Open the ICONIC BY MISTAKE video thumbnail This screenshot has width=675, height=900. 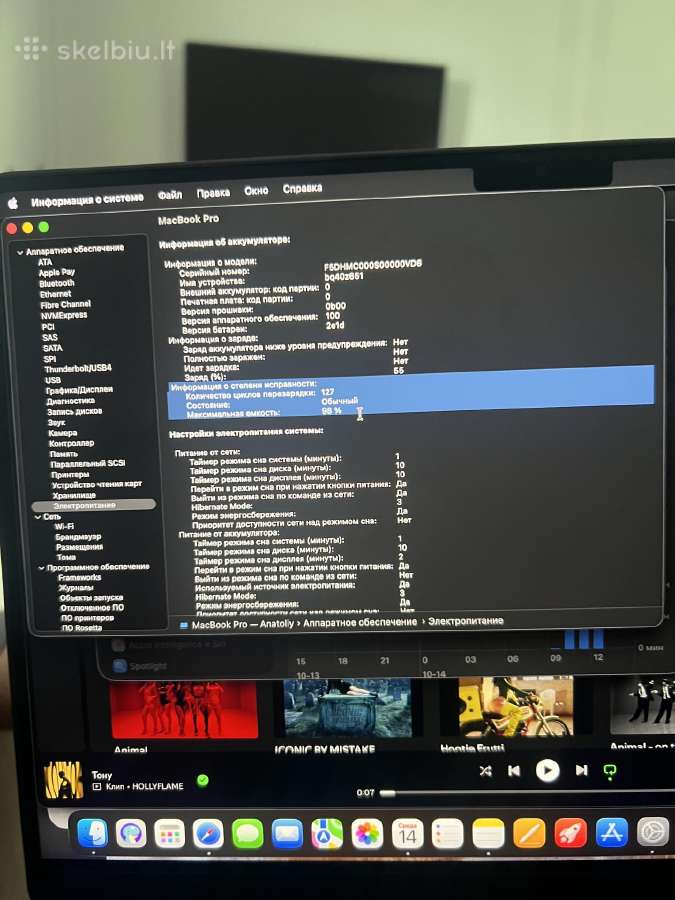(348, 707)
